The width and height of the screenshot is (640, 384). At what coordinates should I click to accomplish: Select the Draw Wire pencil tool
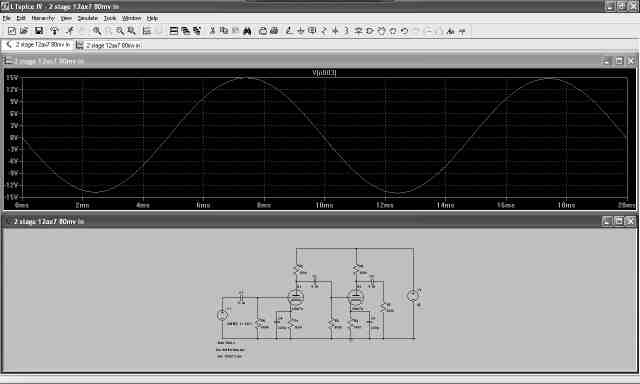pos(289,31)
